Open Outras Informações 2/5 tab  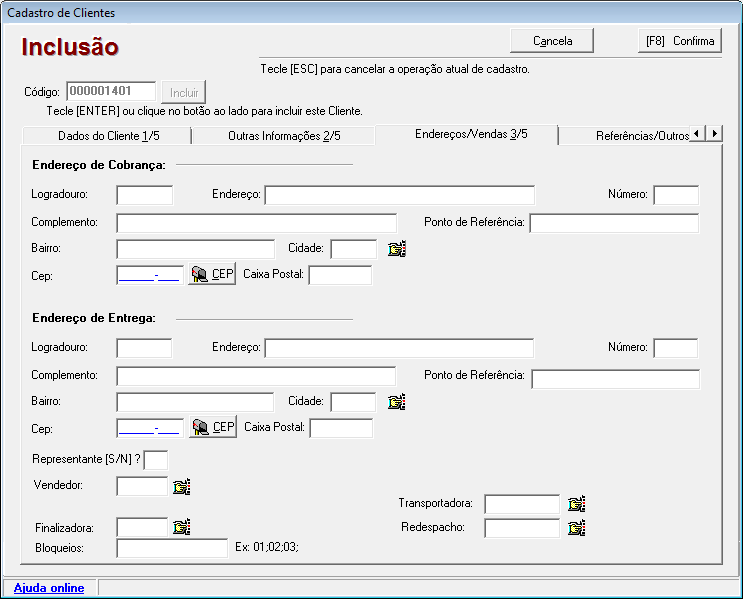point(283,136)
